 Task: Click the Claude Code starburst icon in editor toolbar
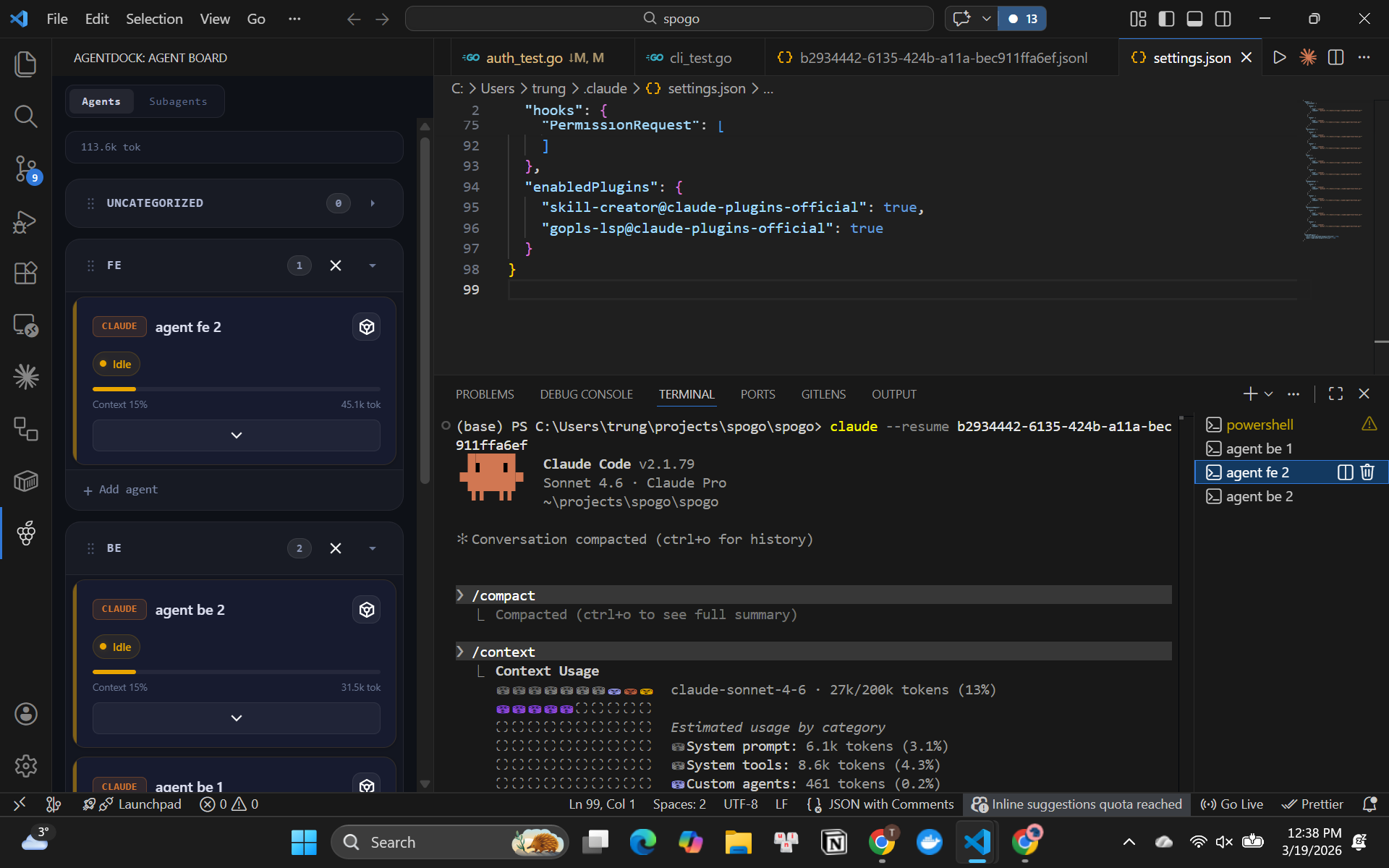tap(1307, 58)
